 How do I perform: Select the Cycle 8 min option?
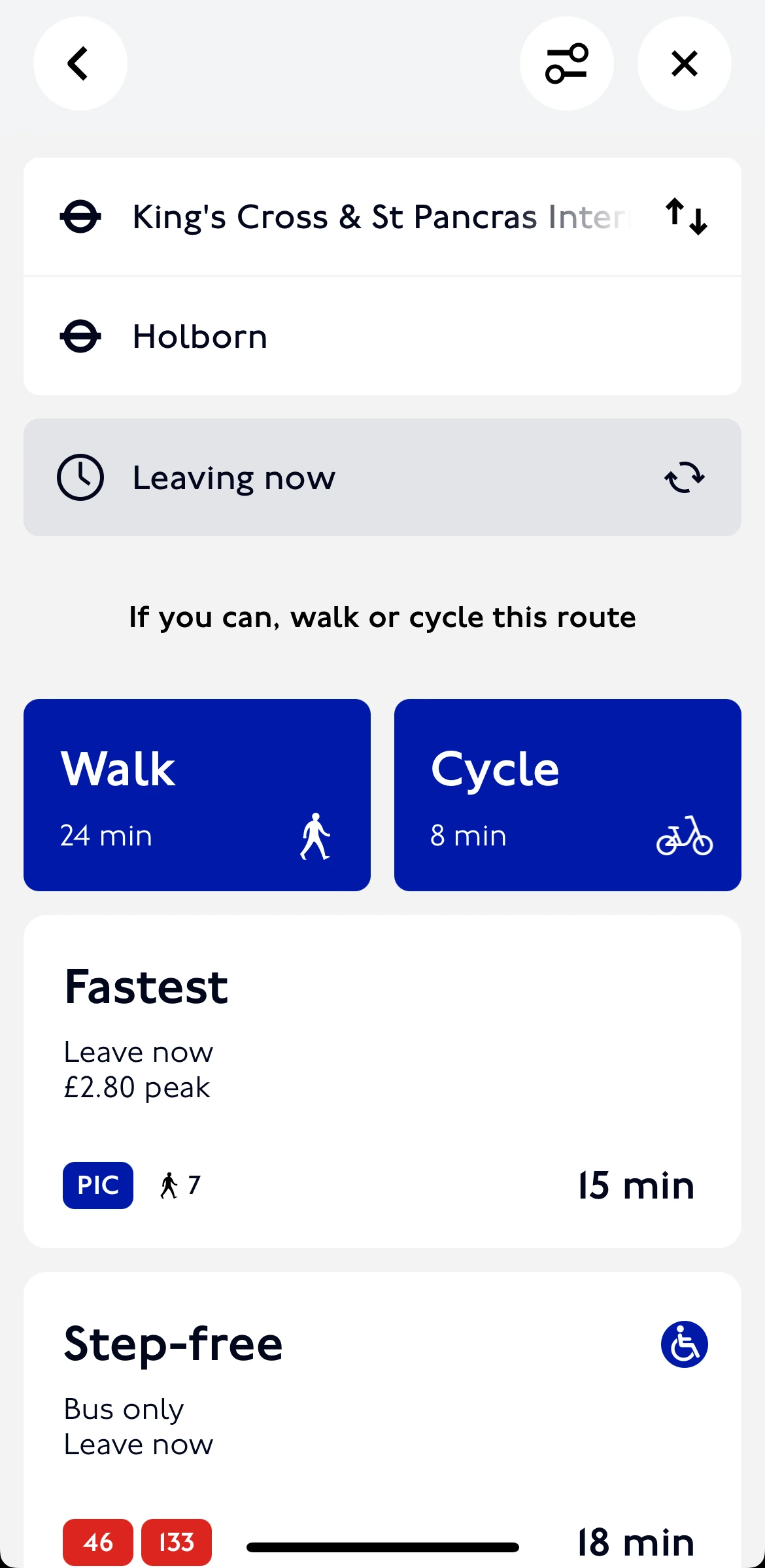point(567,794)
